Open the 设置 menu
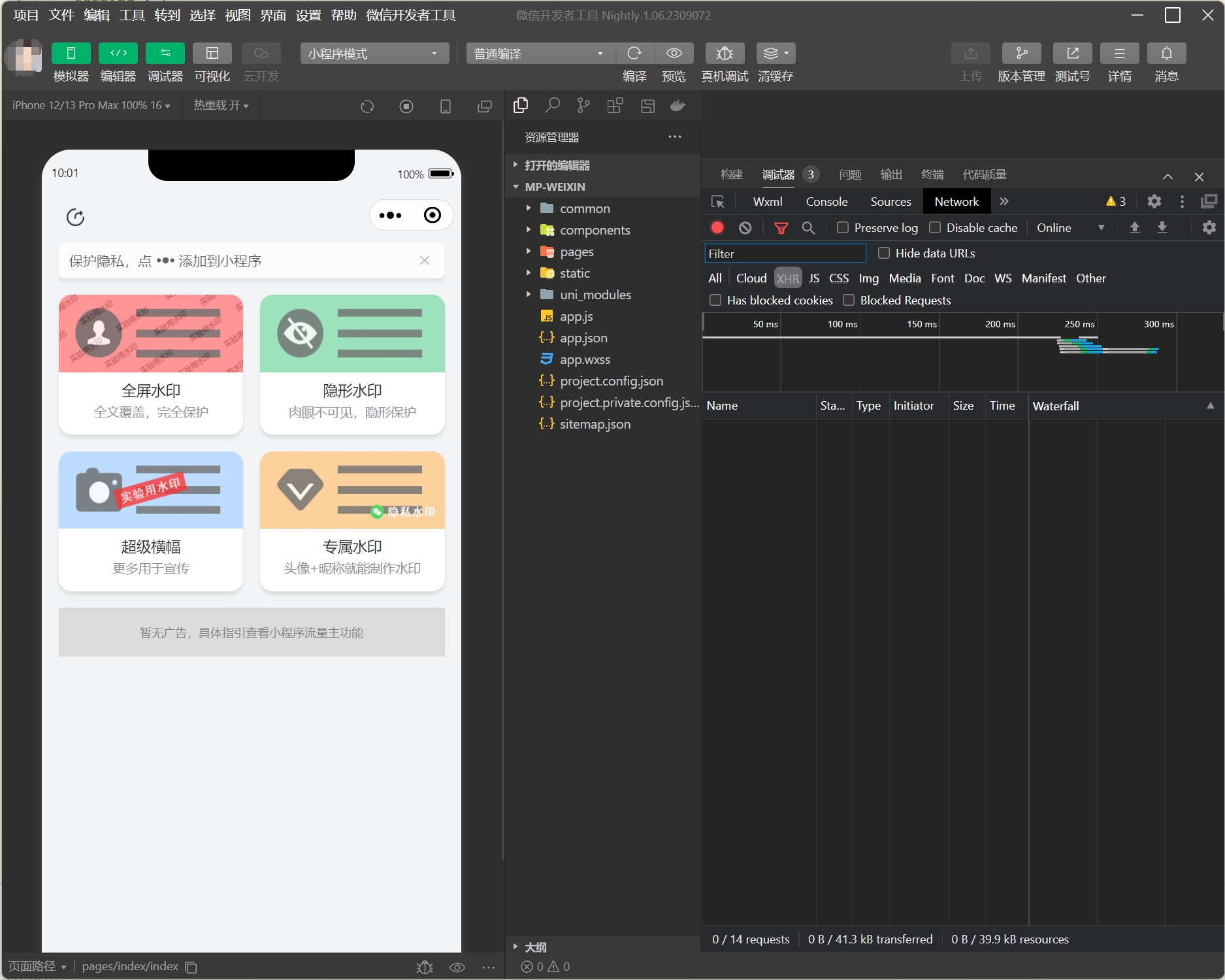The width and height of the screenshot is (1225, 980). [x=308, y=15]
